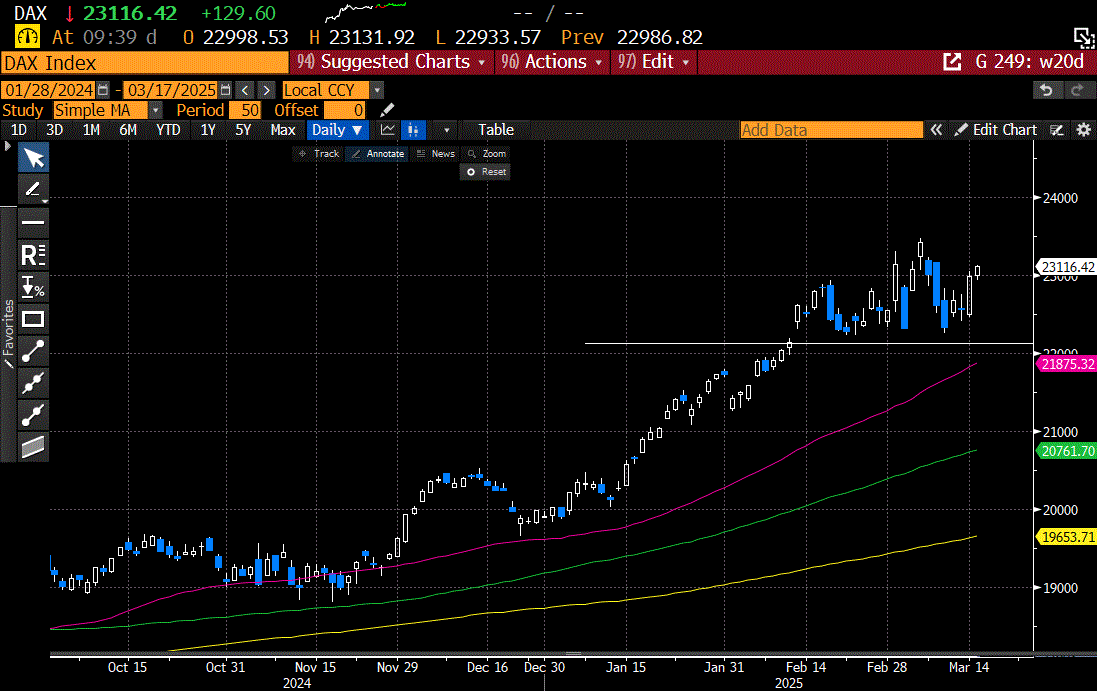
Task: Click the annotation list icon beside Edit Chart
Action: pos(1057,129)
